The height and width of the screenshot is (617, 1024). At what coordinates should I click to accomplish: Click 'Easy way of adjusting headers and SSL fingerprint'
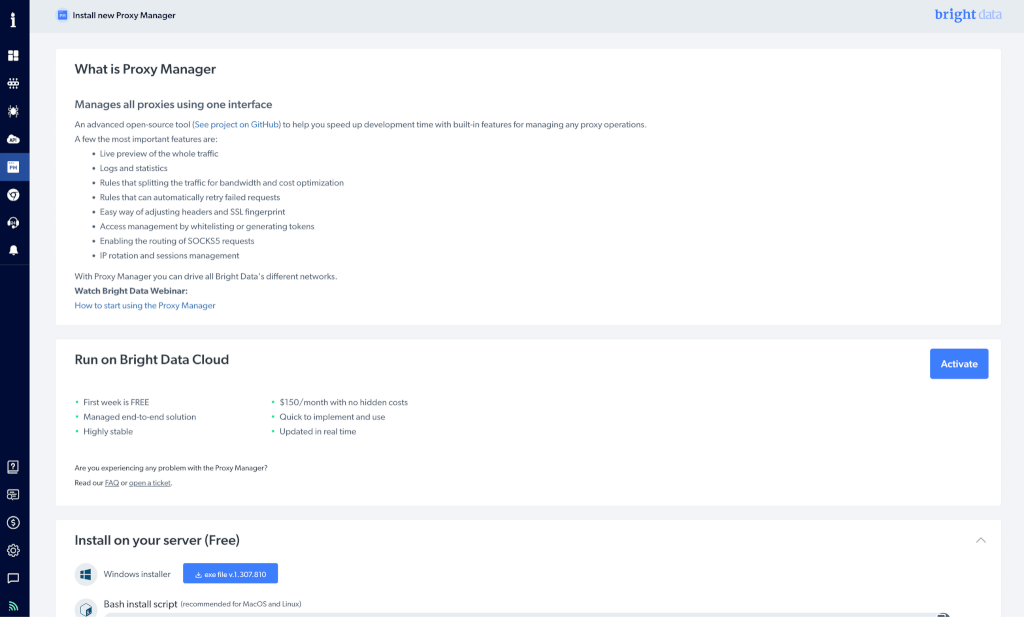[192, 212]
